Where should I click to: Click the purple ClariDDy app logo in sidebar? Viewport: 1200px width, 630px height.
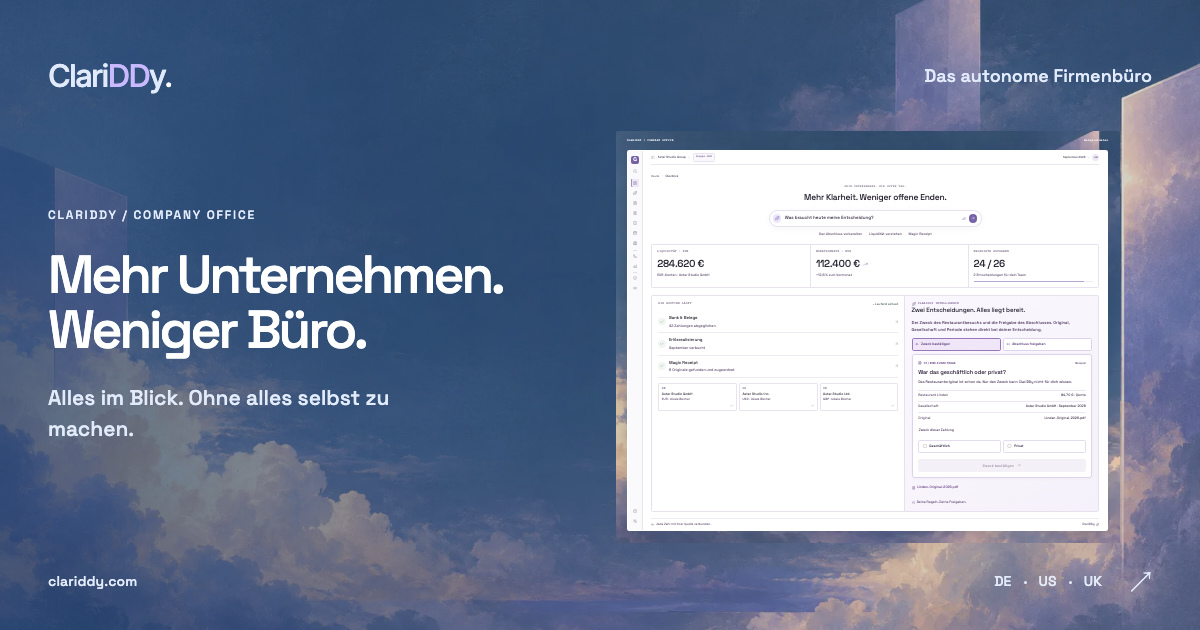[x=634, y=158]
